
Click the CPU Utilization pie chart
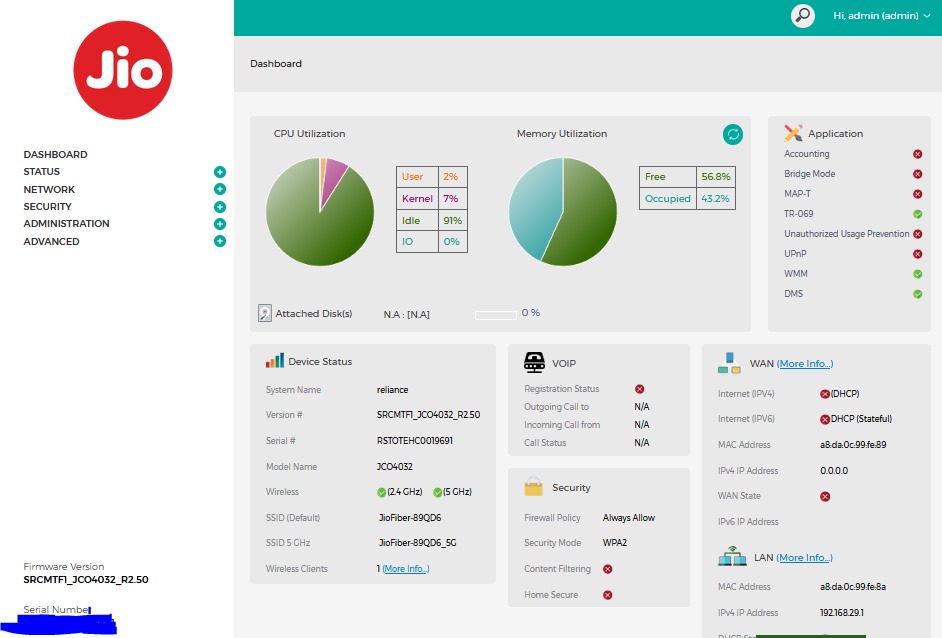320,211
